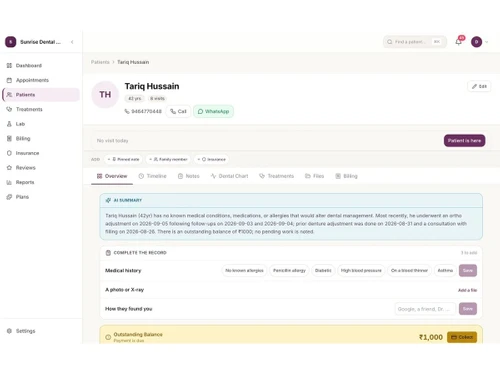Toggle the Asthma chip
This screenshot has width=500, height=375.
pos(445,270)
